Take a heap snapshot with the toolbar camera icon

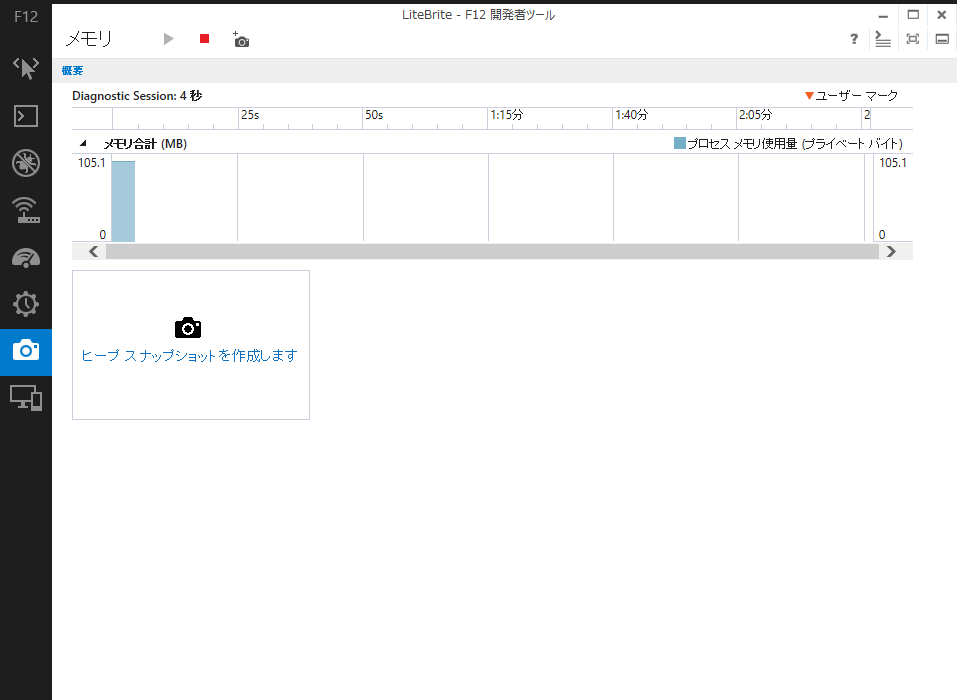click(240, 39)
